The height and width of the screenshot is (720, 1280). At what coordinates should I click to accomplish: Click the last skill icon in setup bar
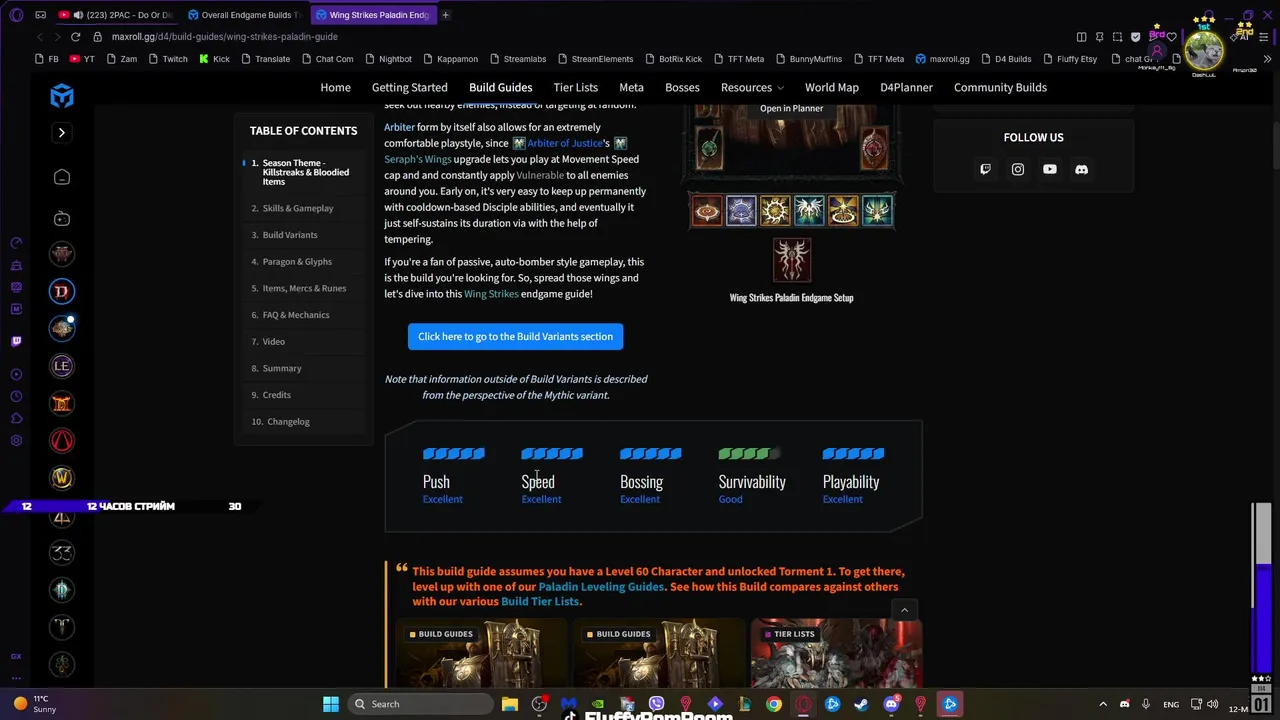[x=877, y=210]
